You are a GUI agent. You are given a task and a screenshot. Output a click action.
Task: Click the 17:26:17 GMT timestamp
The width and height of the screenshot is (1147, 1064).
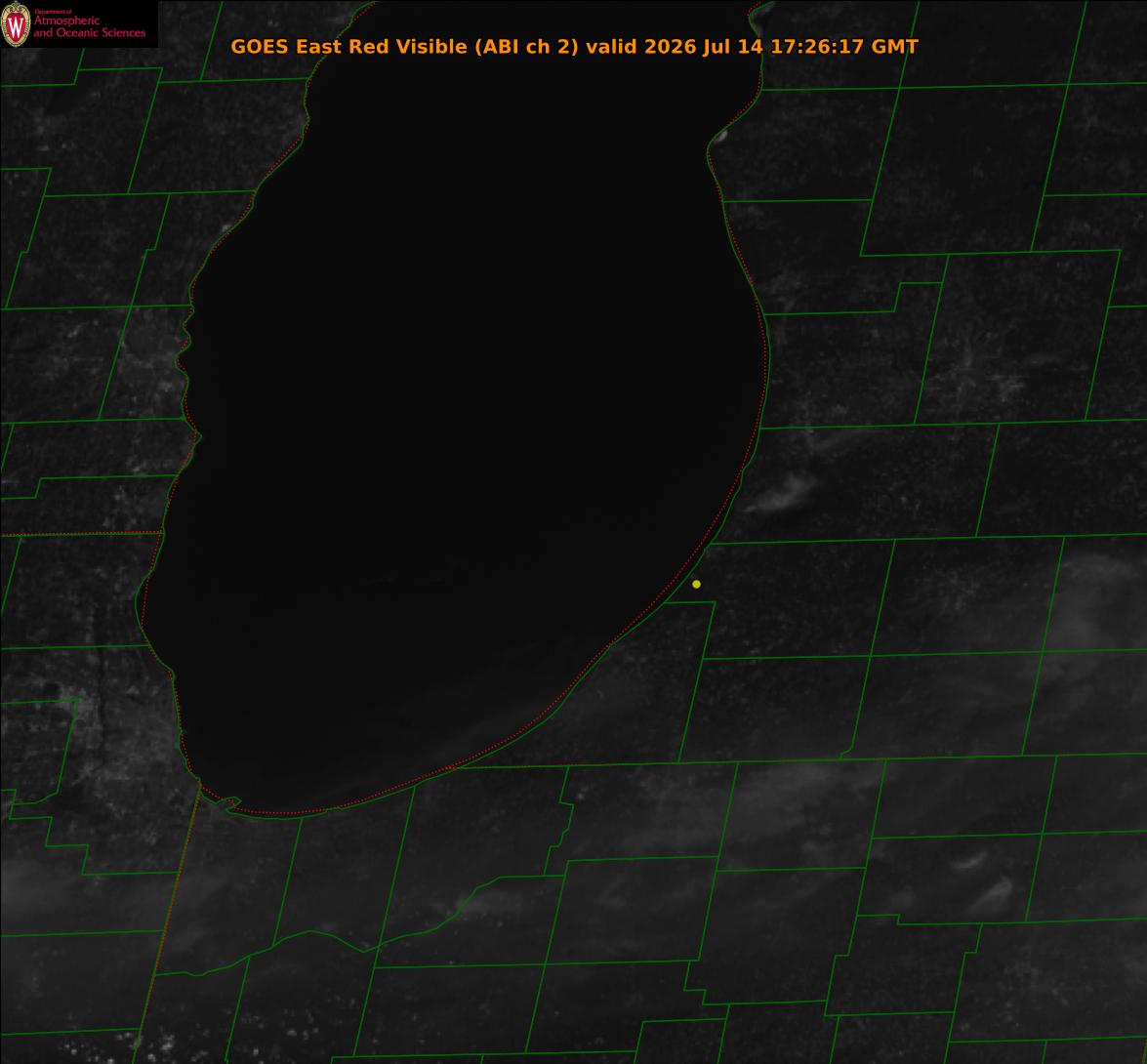[844, 46]
